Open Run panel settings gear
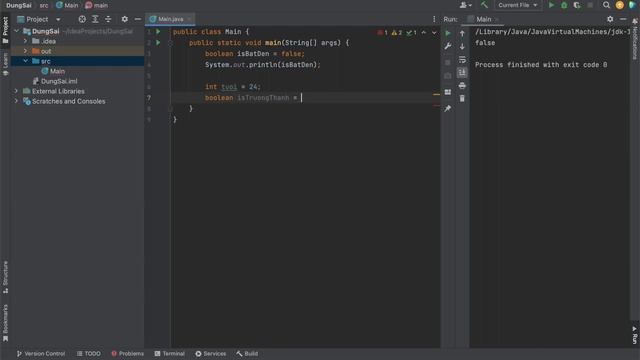Screen dimensions: 640x360 (610, 19)
